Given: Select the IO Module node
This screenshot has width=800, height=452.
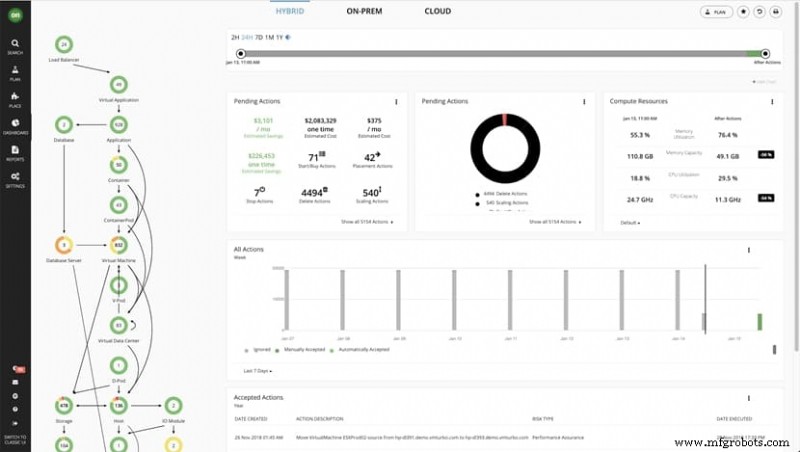Looking at the screenshot, I should click(x=173, y=406).
